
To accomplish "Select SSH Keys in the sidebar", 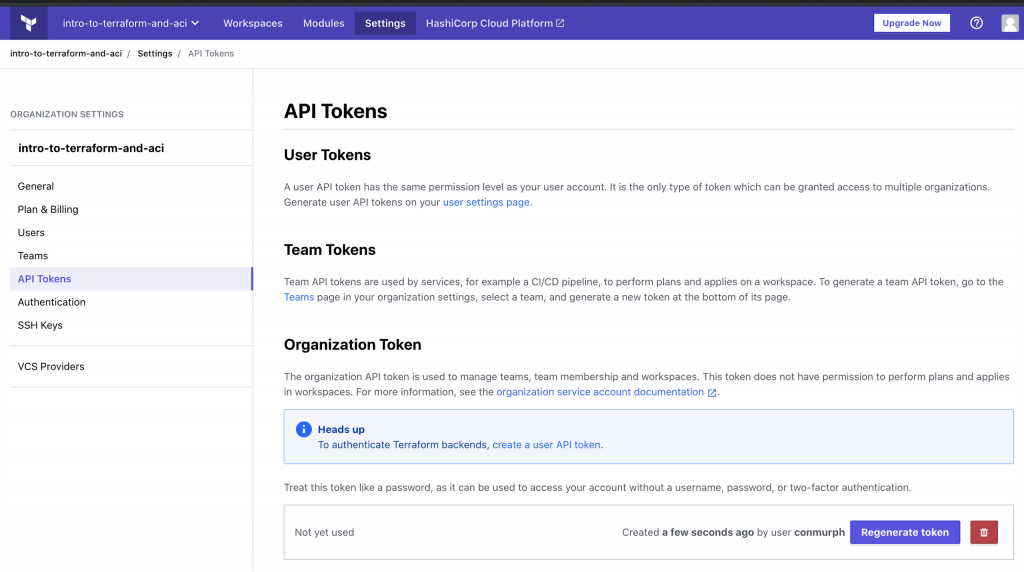I will (40, 325).
